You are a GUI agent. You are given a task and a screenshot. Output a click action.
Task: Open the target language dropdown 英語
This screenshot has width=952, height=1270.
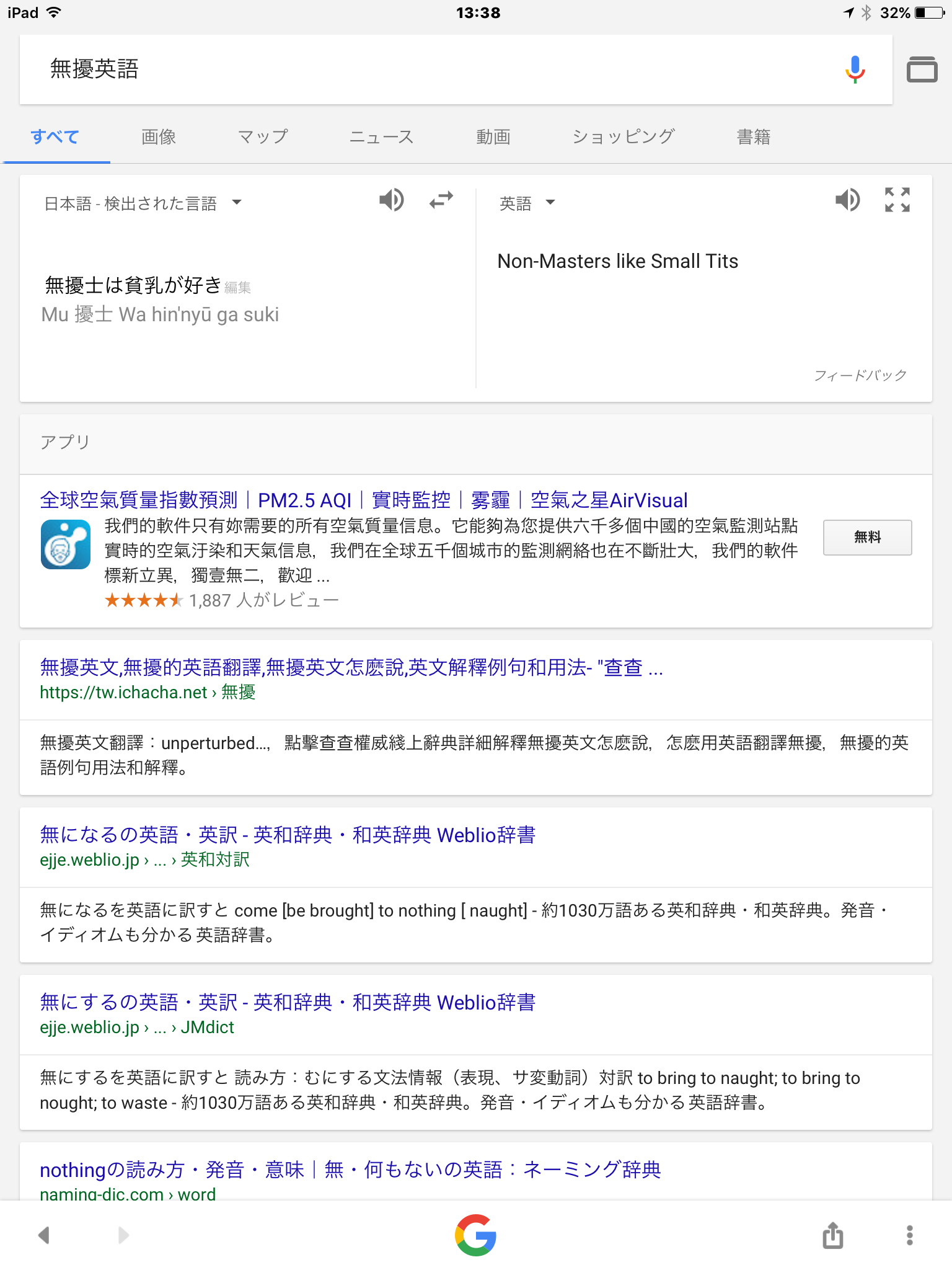pos(527,203)
